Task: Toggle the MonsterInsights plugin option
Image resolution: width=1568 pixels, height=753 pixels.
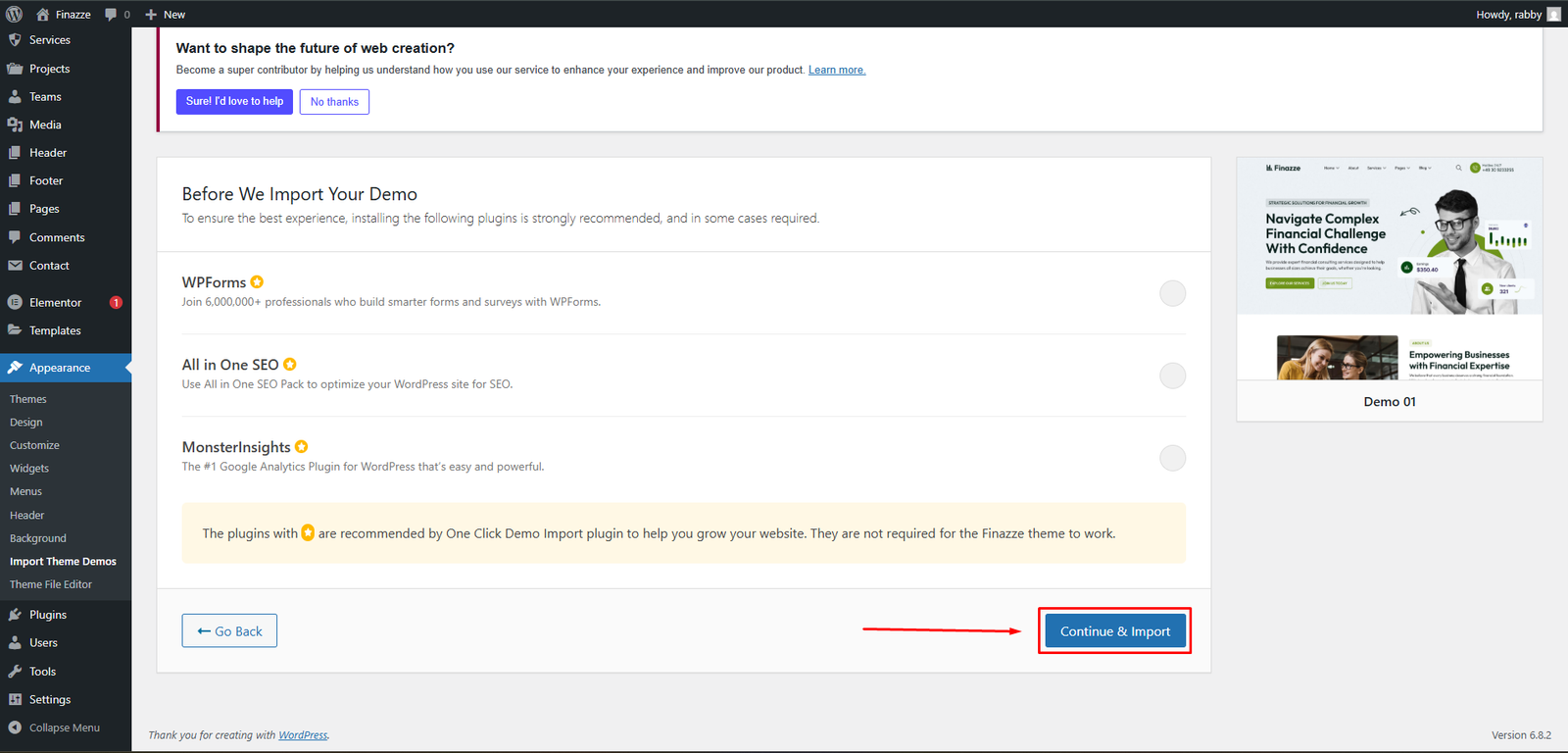Action: [1172, 458]
